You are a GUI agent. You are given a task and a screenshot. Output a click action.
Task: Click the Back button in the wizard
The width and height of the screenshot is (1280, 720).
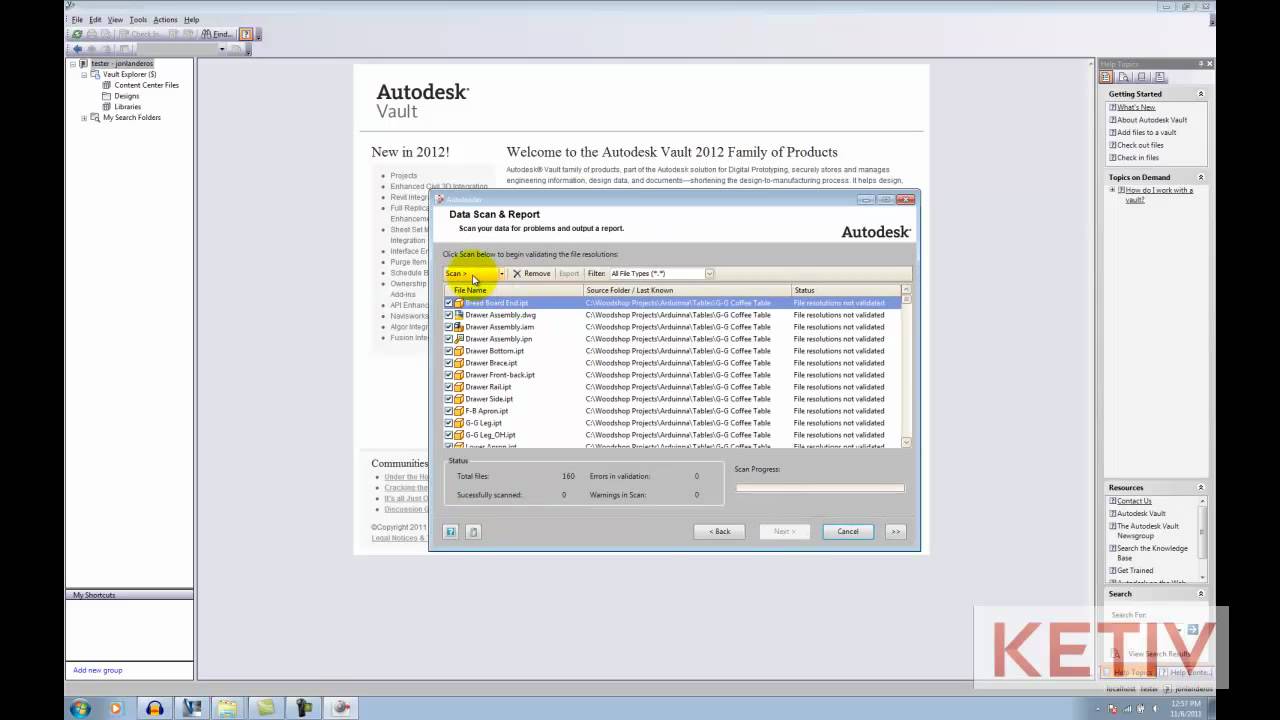719,531
